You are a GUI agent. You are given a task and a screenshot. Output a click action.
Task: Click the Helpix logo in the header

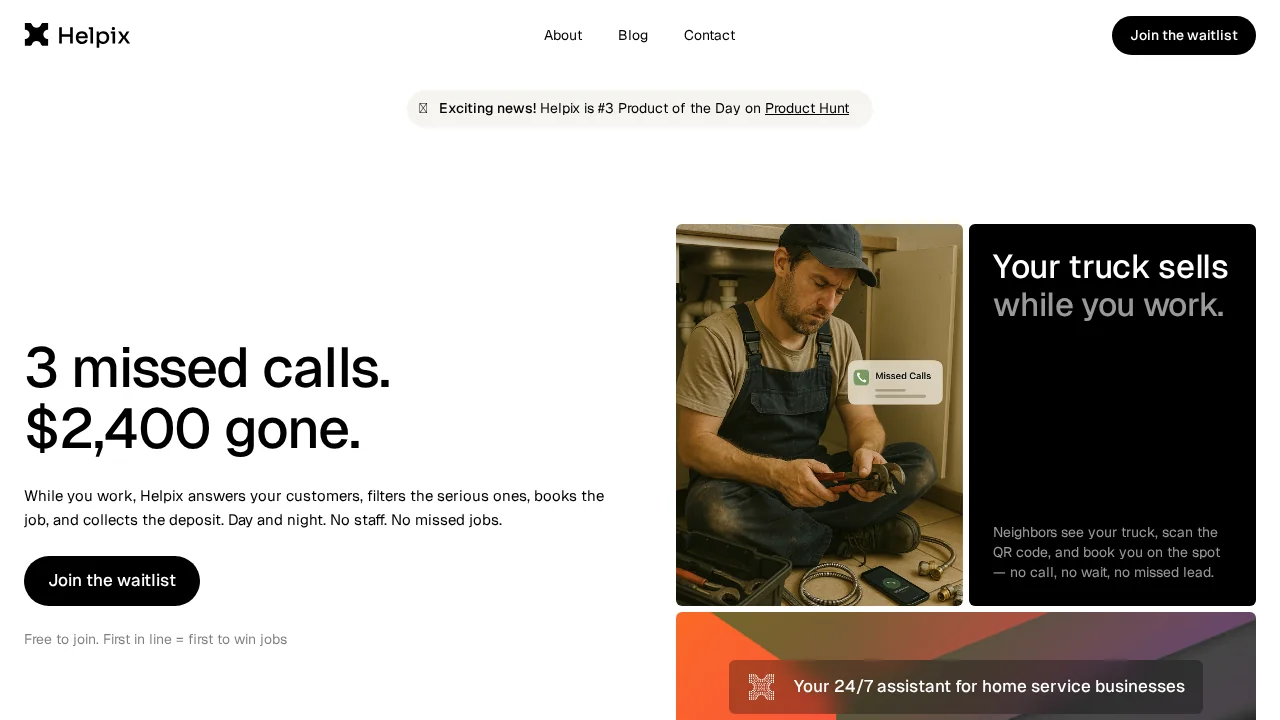pos(77,35)
